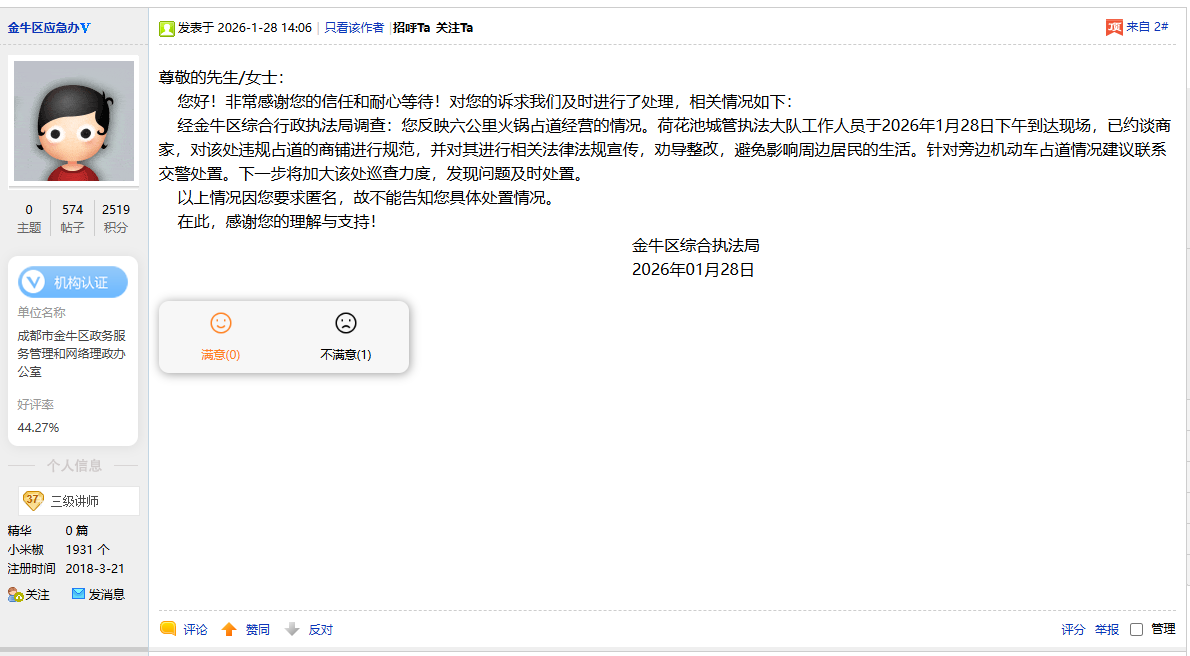Image resolution: width=1190 pixels, height=656 pixels.
Task: Click the level 37 badge icon
Action: coord(33,500)
